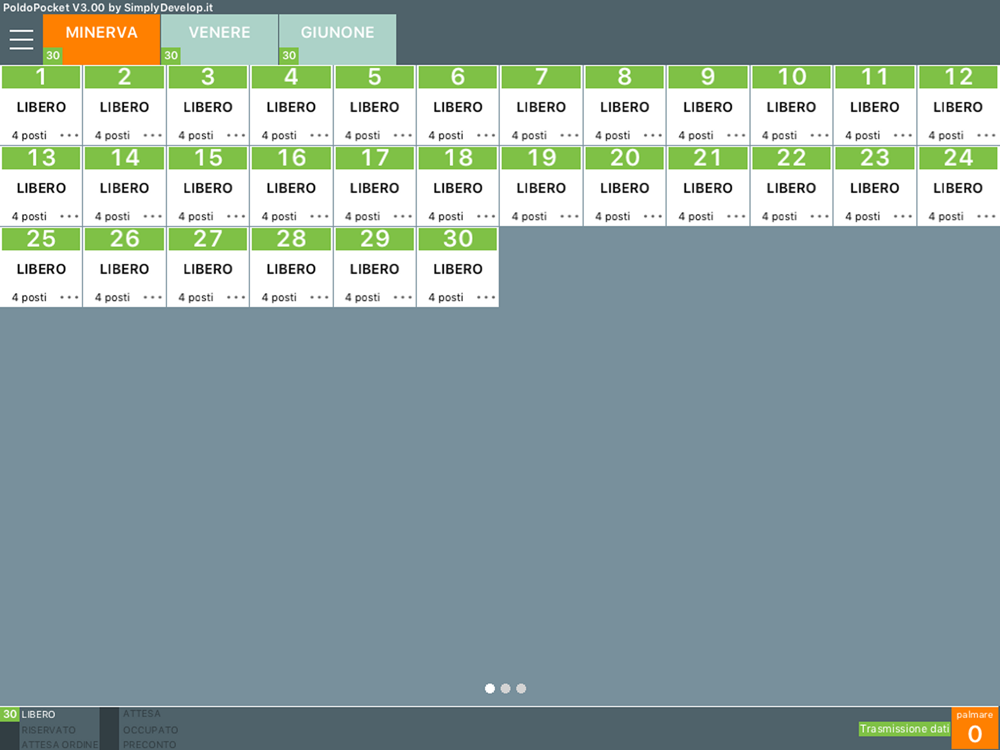1000x750 pixels.
Task: Switch to the MINERVA room tab
Action: coord(101,40)
